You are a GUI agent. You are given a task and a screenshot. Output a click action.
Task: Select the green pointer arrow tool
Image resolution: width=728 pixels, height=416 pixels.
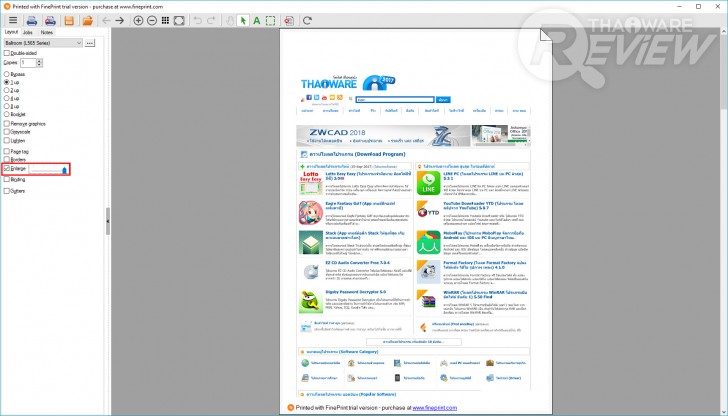pos(243,20)
